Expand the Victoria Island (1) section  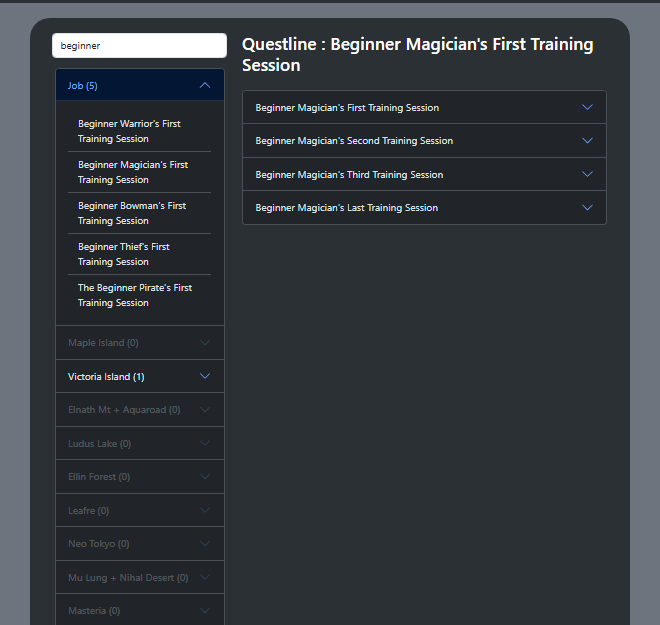[x=140, y=376]
